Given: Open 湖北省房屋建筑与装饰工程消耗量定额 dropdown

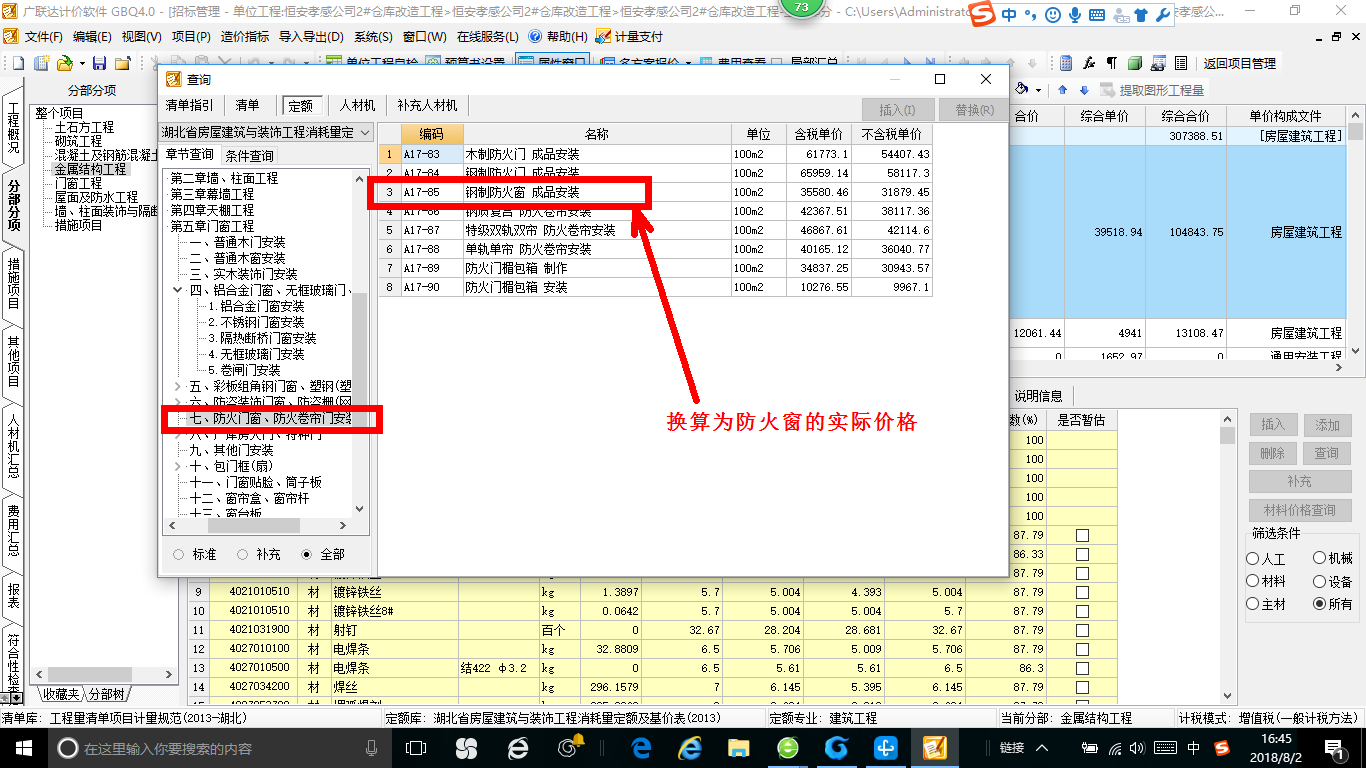Looking at the screenshot, I should (364, 132).
